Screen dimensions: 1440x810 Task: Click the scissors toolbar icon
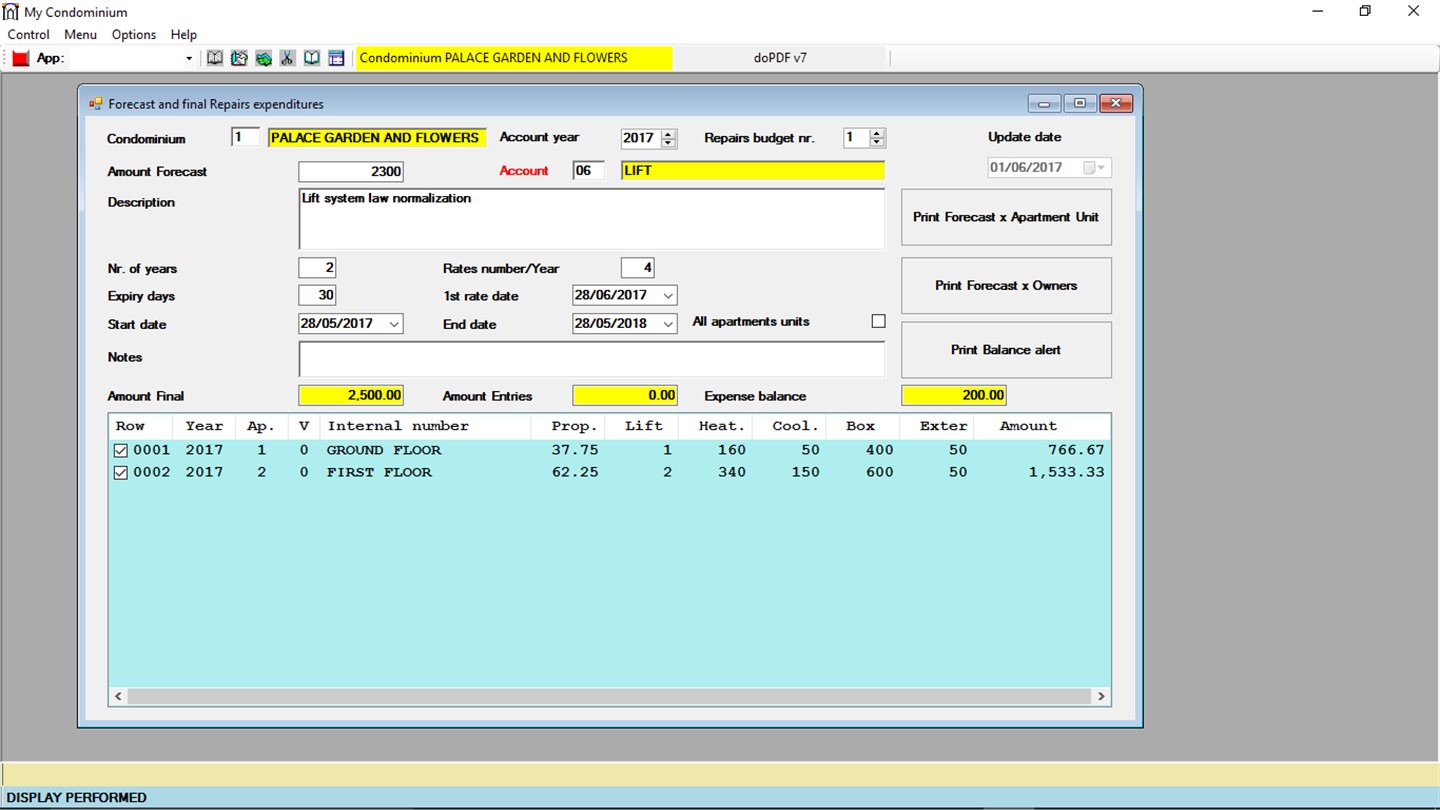click(x=288, y=58)
